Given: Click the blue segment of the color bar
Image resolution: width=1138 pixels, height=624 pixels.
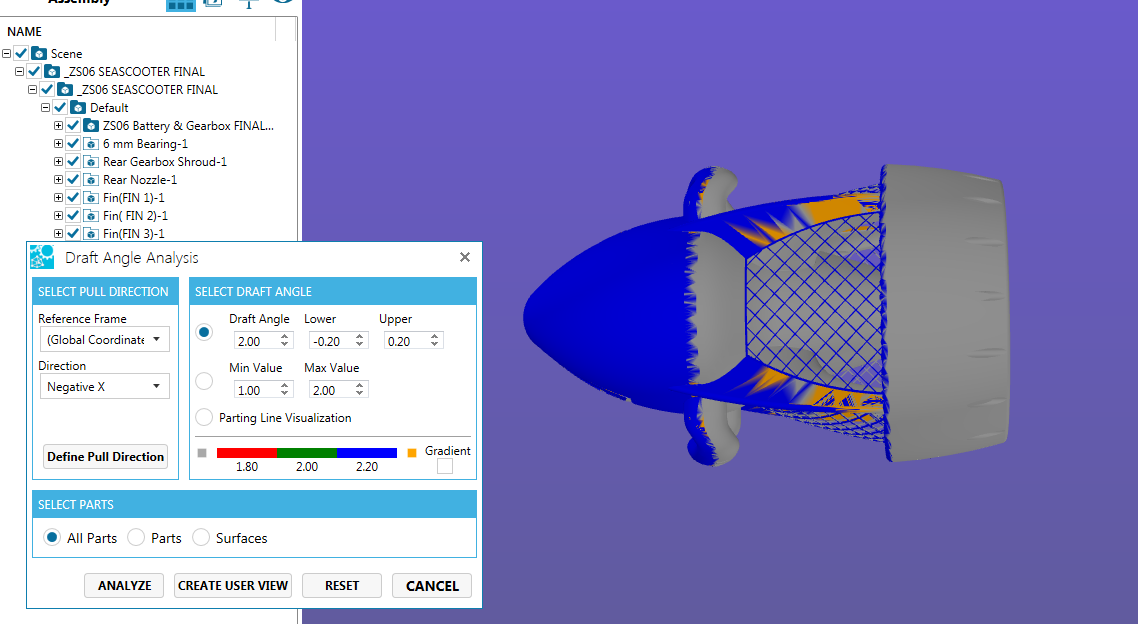Looking at the screenshot, I should (366, 453).
